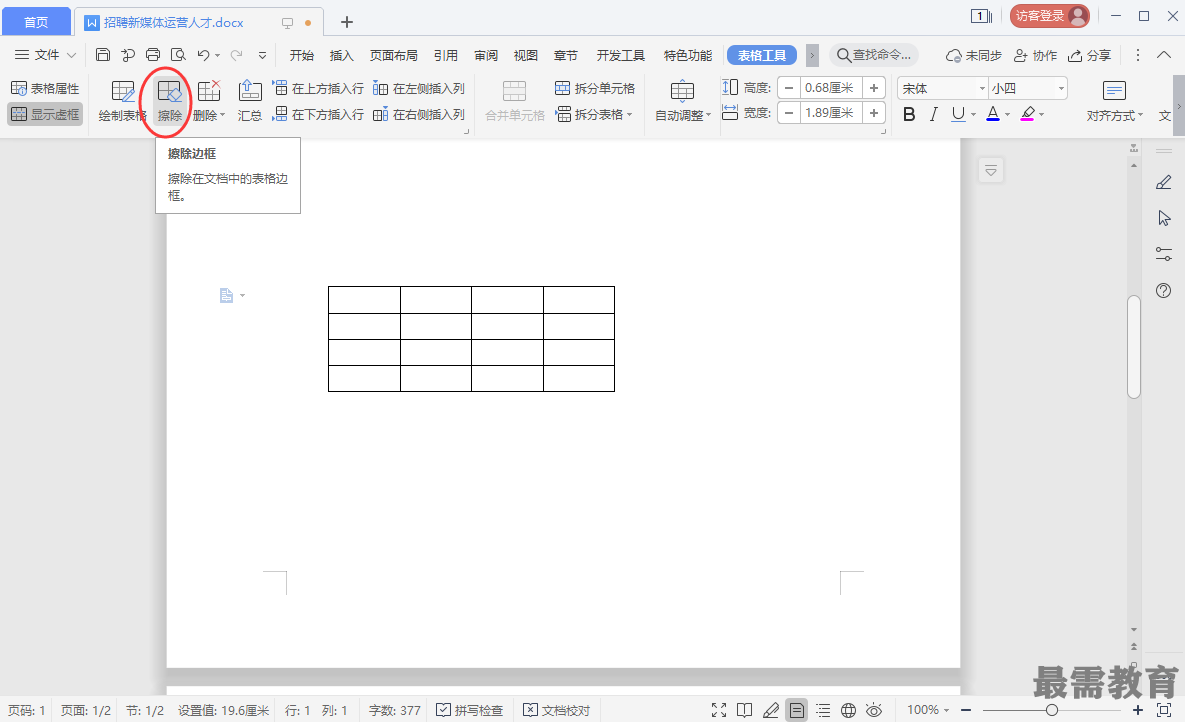Viewport: 1185px width, 722px height.
Task: Go to the 首页 home tab
Action: click(36, 22)
